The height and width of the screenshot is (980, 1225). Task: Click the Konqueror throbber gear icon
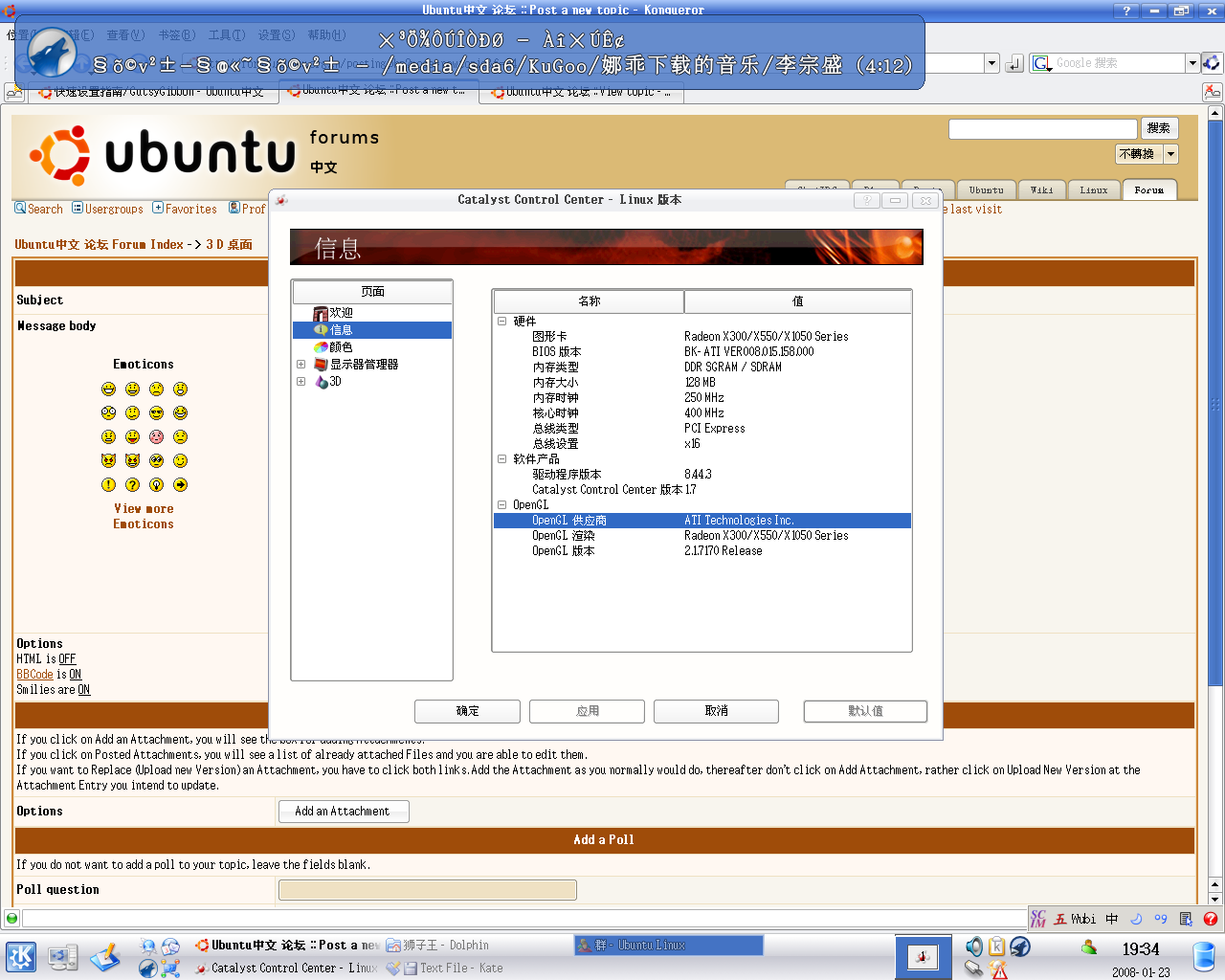click(x=1212, y=63)
